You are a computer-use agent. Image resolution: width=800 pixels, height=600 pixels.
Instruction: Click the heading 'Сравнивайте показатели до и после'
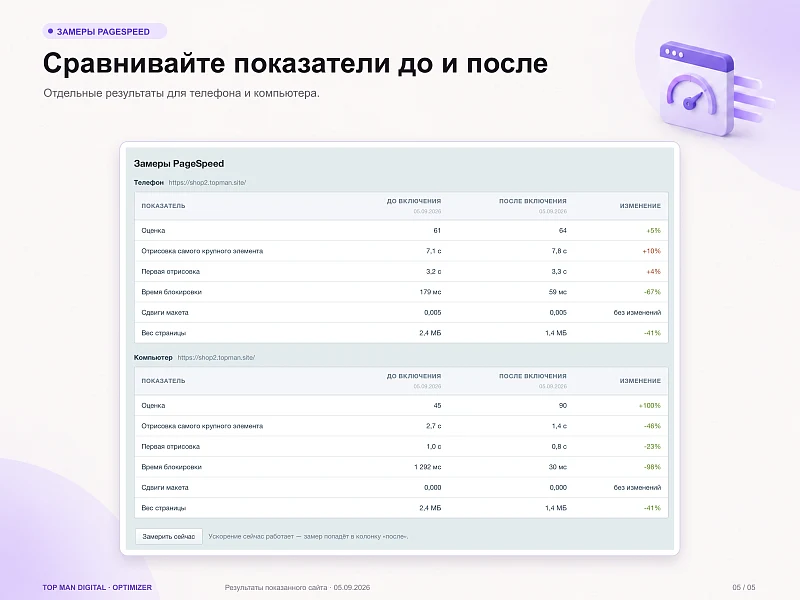tap(295, 63)
